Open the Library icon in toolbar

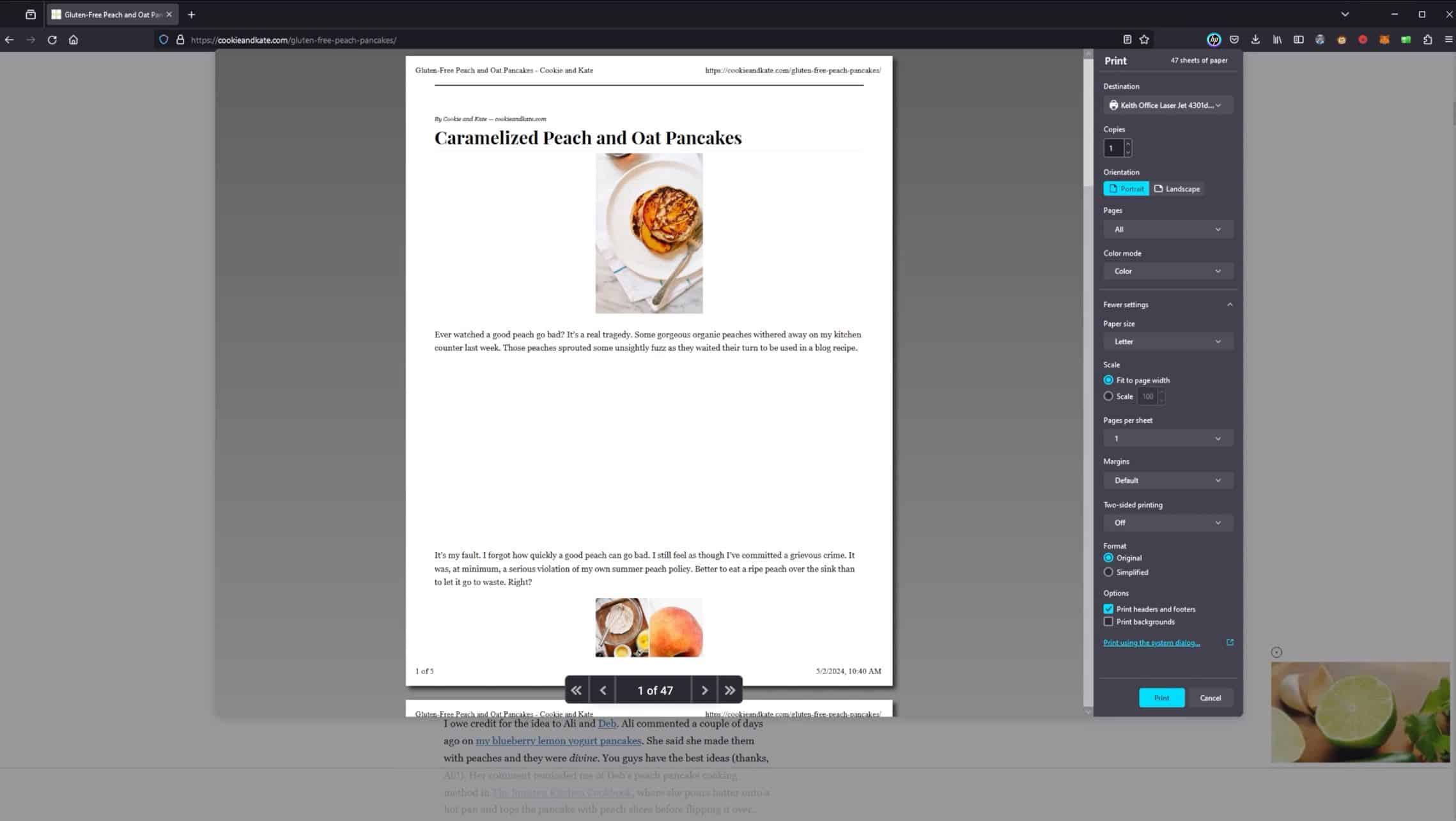[1277, 40]
